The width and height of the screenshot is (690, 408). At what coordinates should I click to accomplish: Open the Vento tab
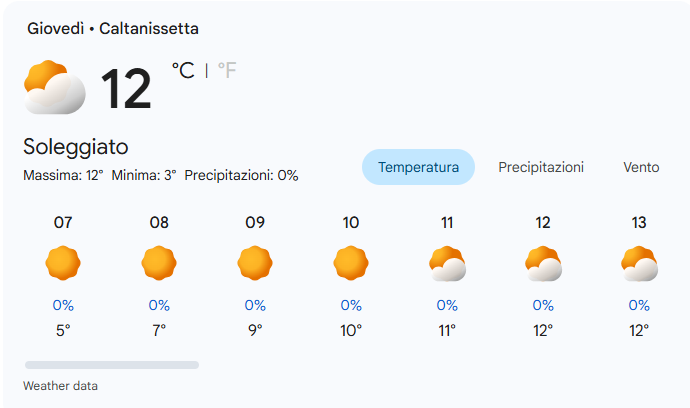point(641,167)
